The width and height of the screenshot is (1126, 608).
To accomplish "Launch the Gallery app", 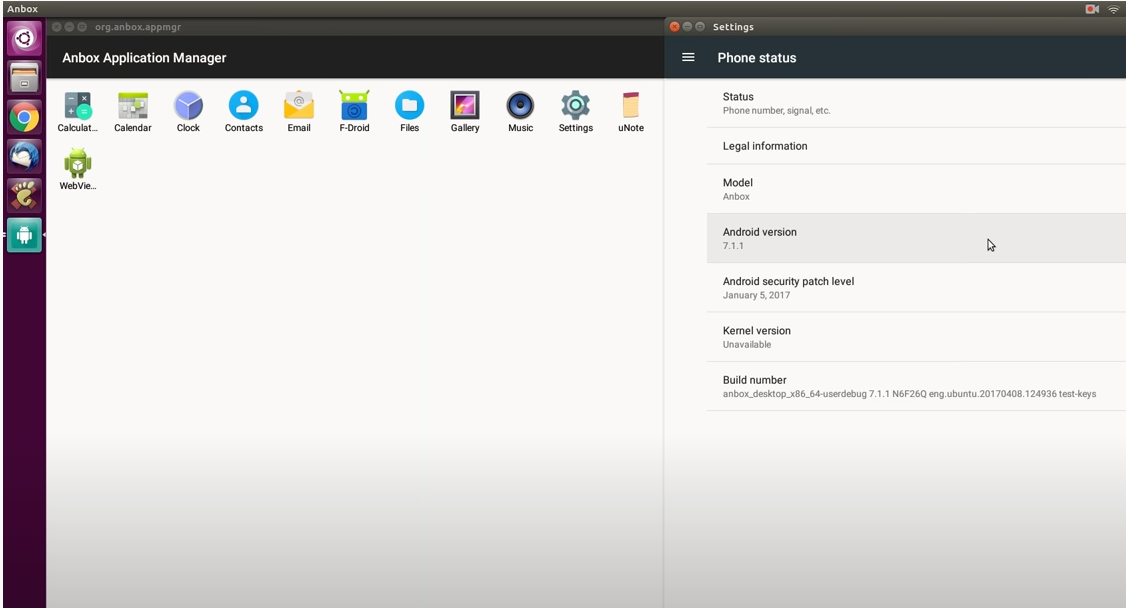I will [x=465, y=107].
